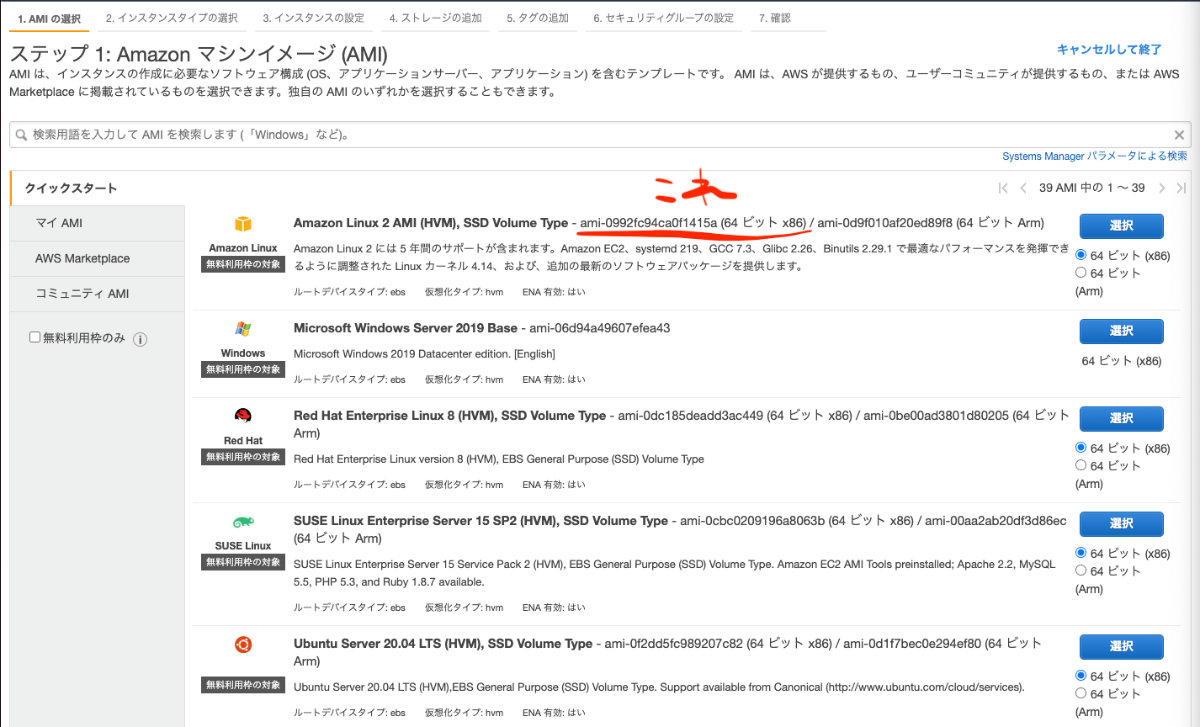
Task: Click 選択 button for SUSE Linux Enterprise Server 15
Action: click(x=1121, y=523)
